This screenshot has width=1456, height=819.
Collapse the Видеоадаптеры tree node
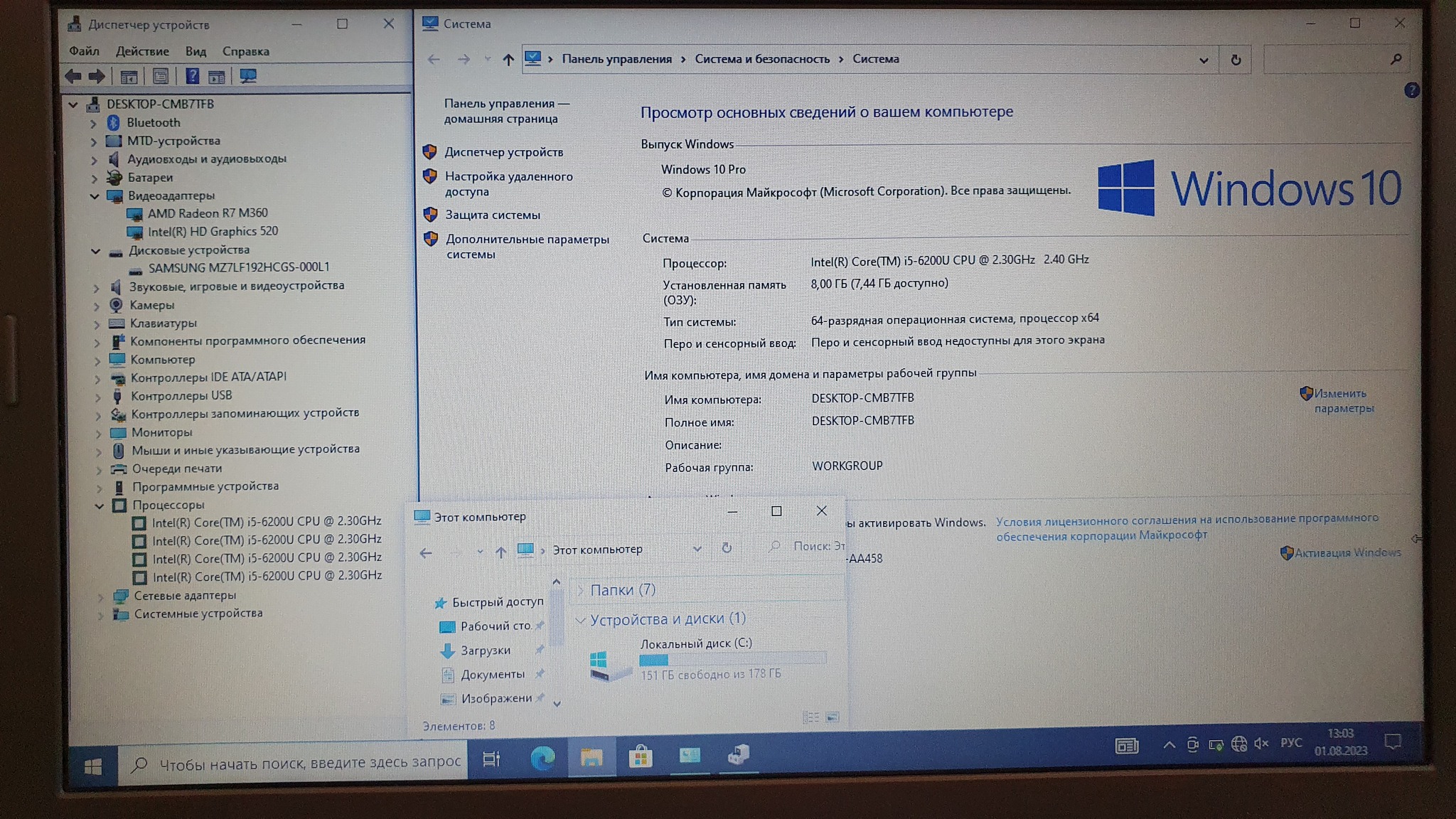click(x=95, y=196)
